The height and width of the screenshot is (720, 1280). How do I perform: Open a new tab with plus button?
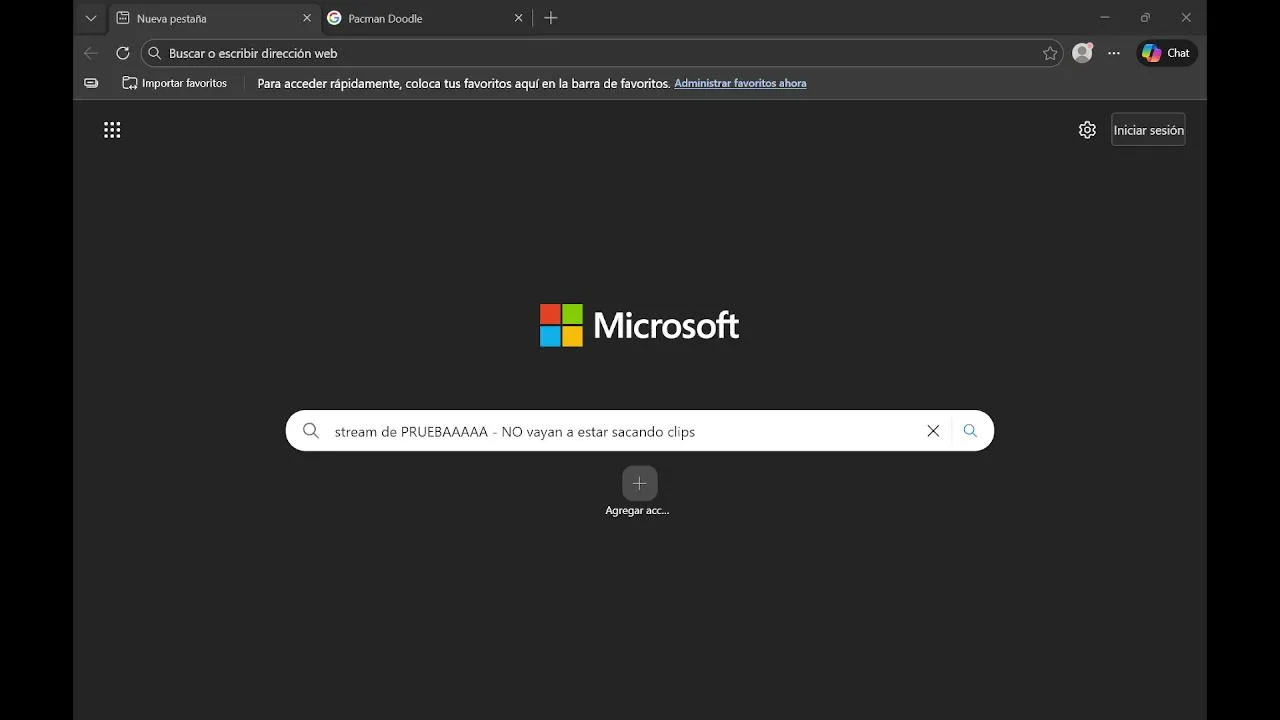[551, 18]
